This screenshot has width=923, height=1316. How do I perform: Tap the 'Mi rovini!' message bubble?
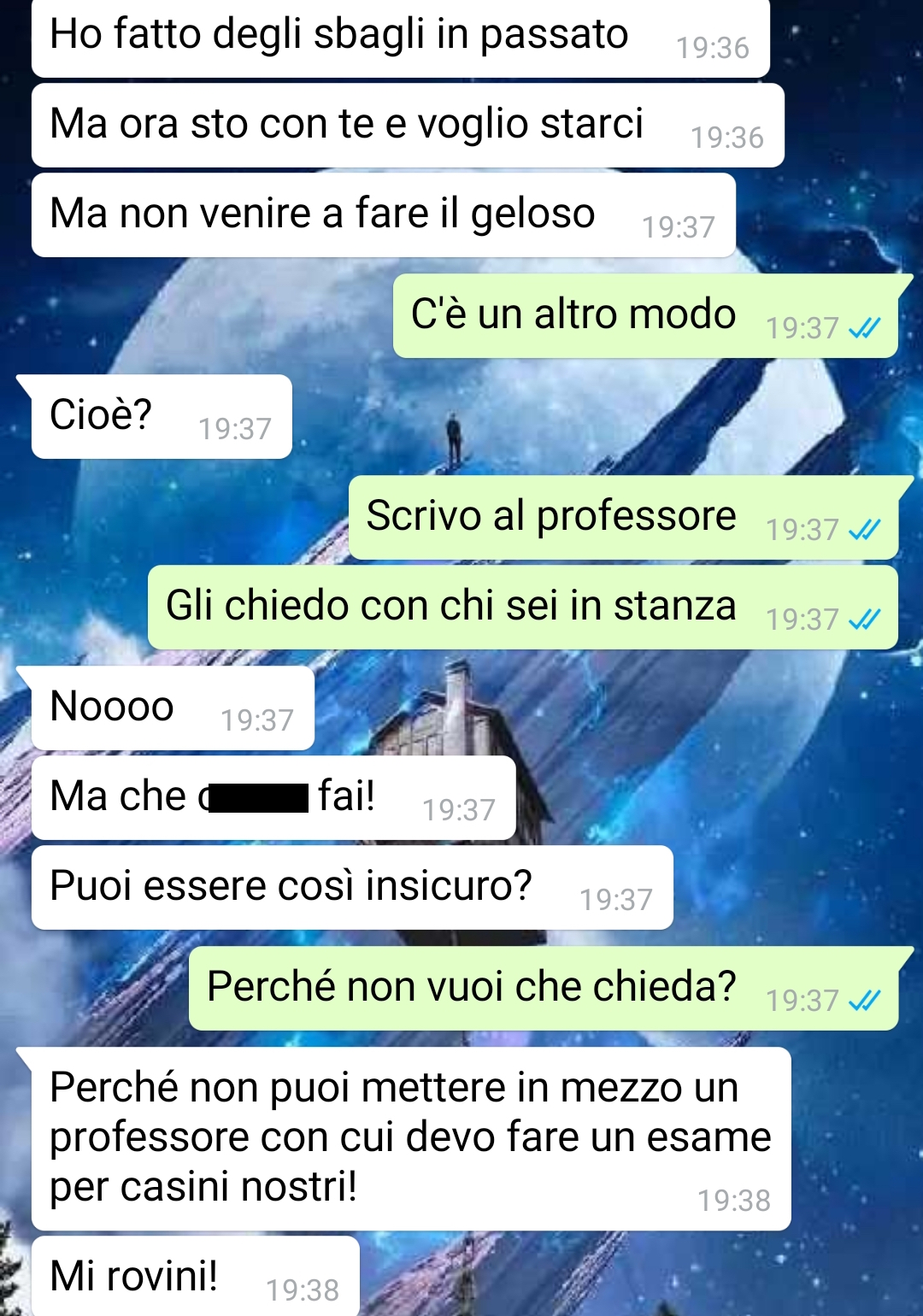pyautogui.click(x=195, y=1276)
